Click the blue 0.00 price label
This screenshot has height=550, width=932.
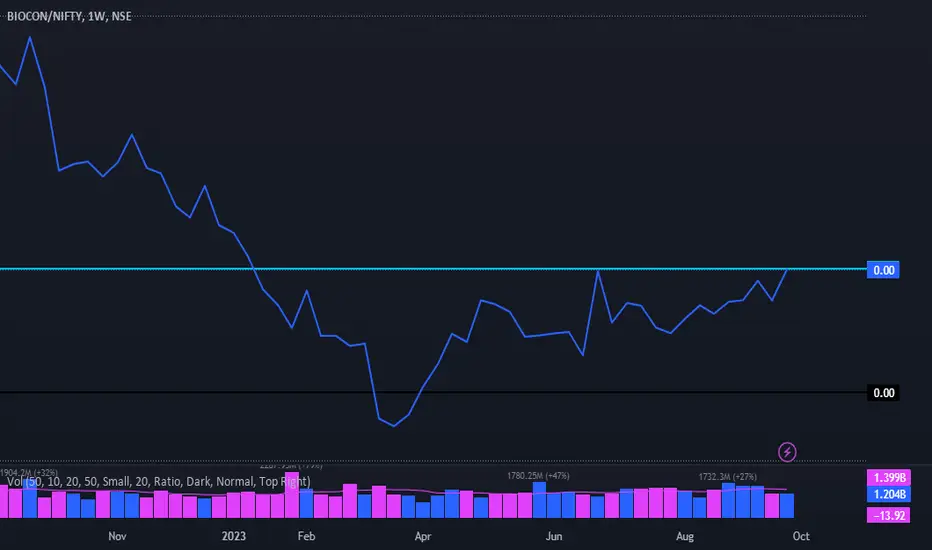click(883, 270)
